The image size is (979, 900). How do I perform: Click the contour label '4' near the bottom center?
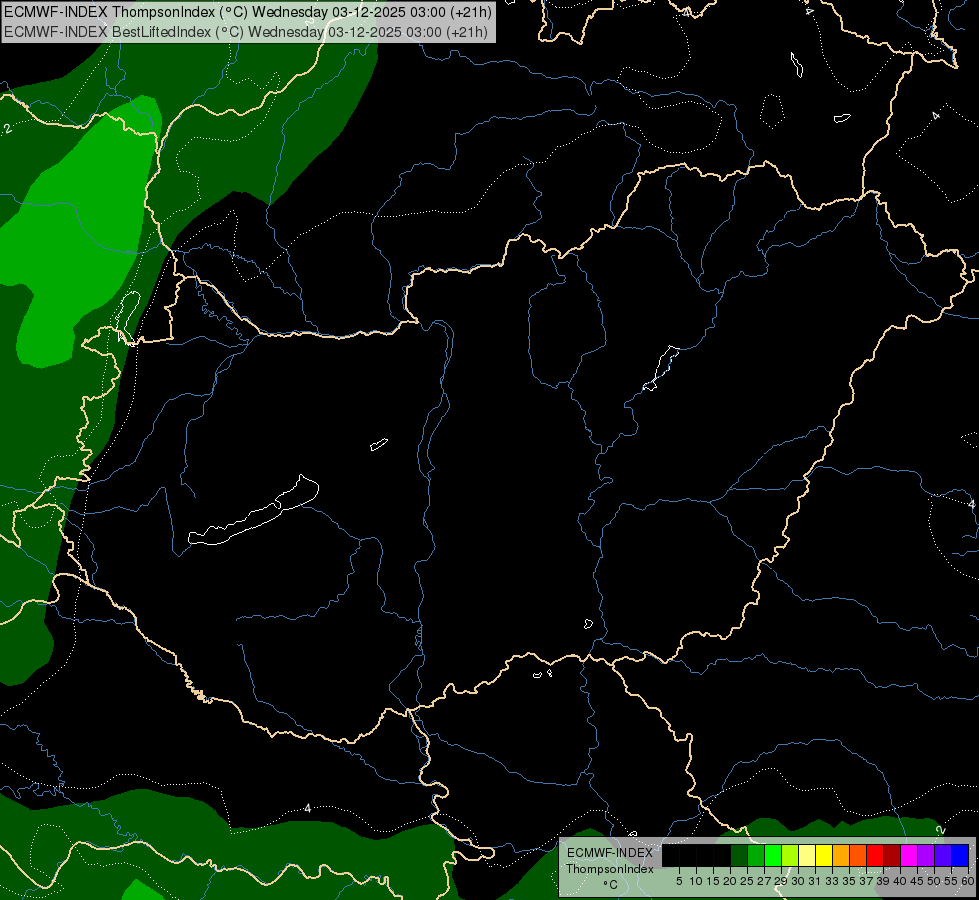pyautogui.click(x=308, y=808)
